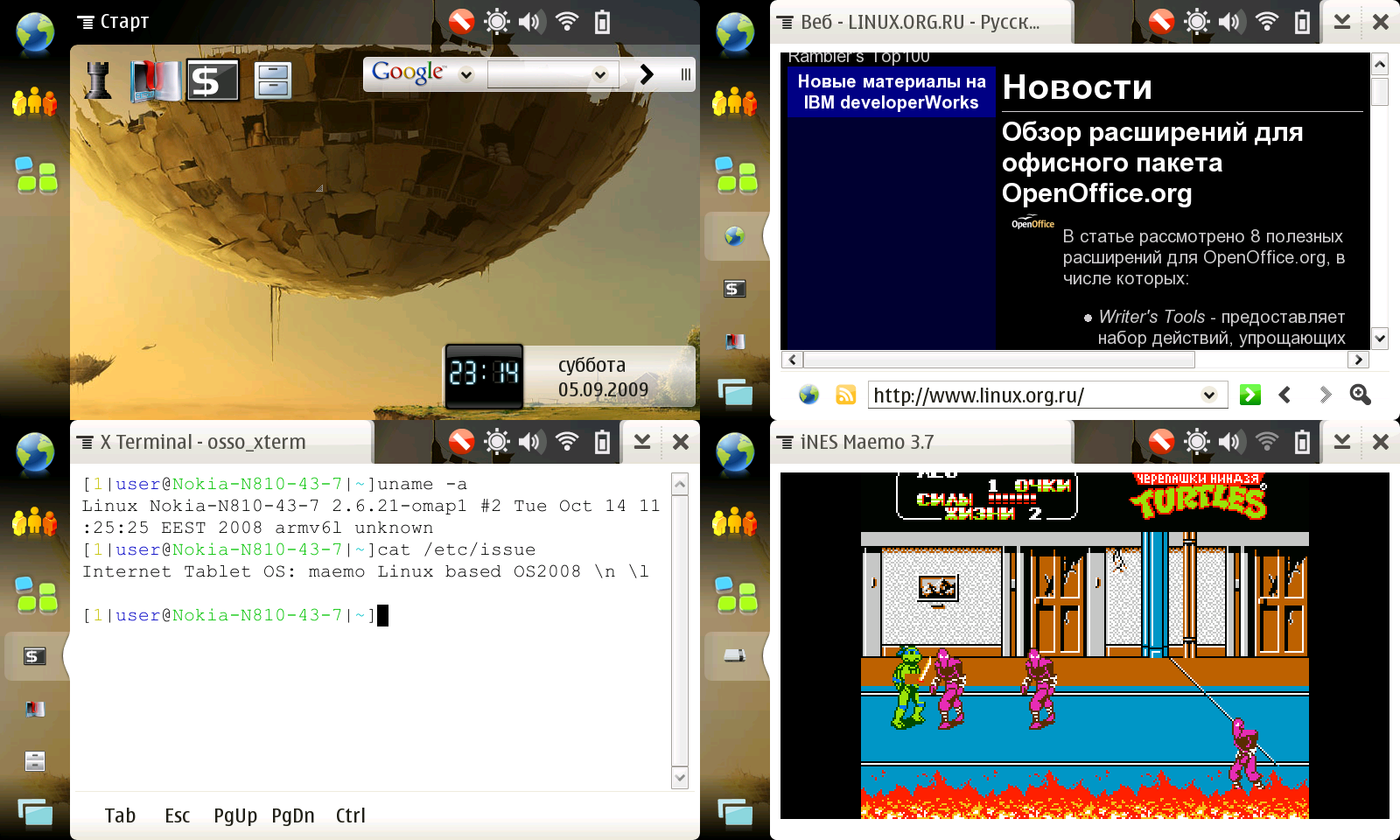This screenshot has width=1400, height=840.
Task: Click the terminal scrollbar down arrow
Action: pos(680,777)
